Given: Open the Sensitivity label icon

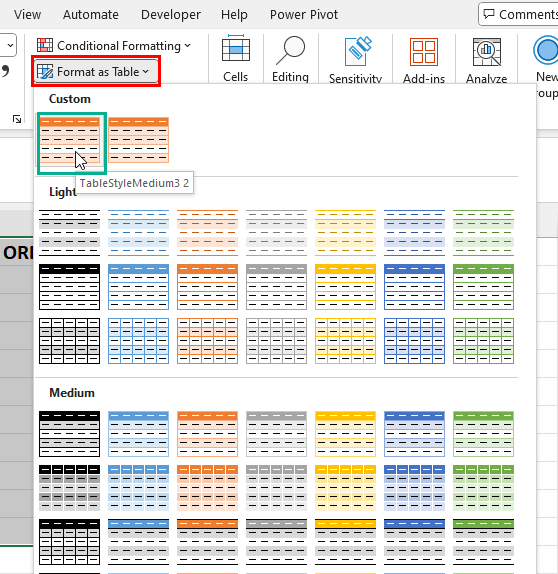Looking at the screenshot, I should (x=358, y=51).
